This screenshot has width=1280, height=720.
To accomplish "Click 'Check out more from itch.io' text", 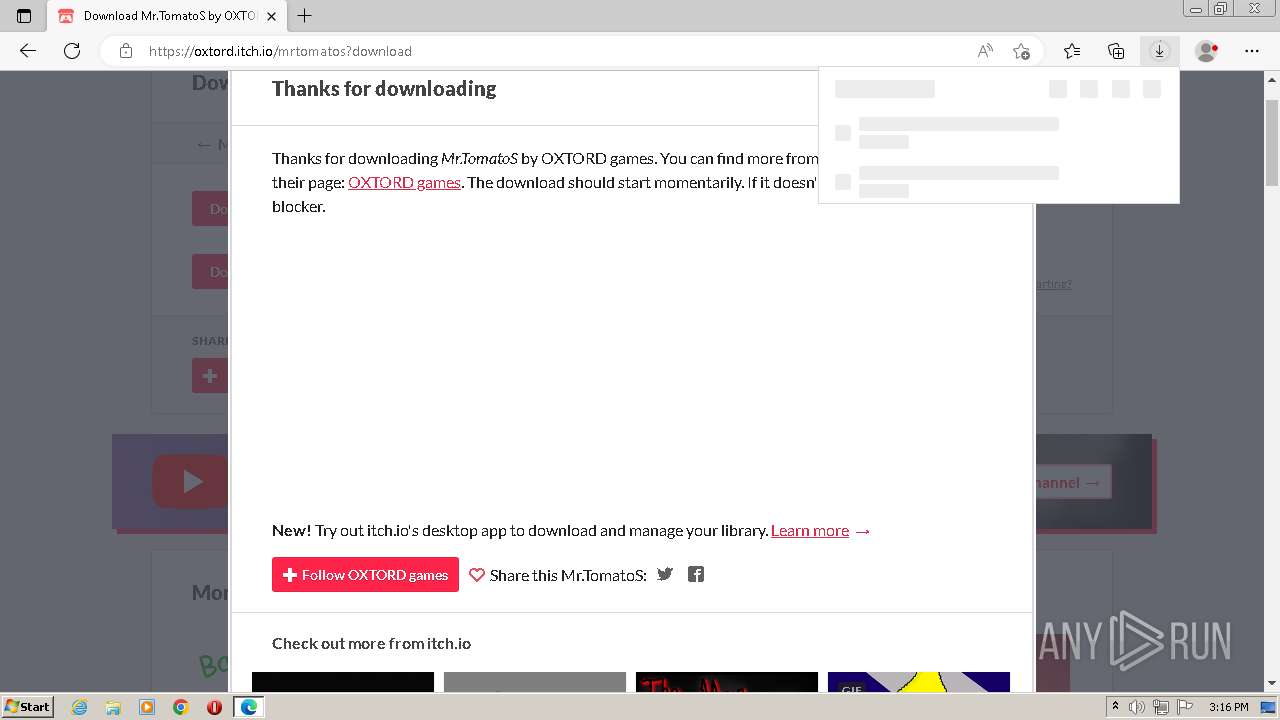I will tap(371, 643).
